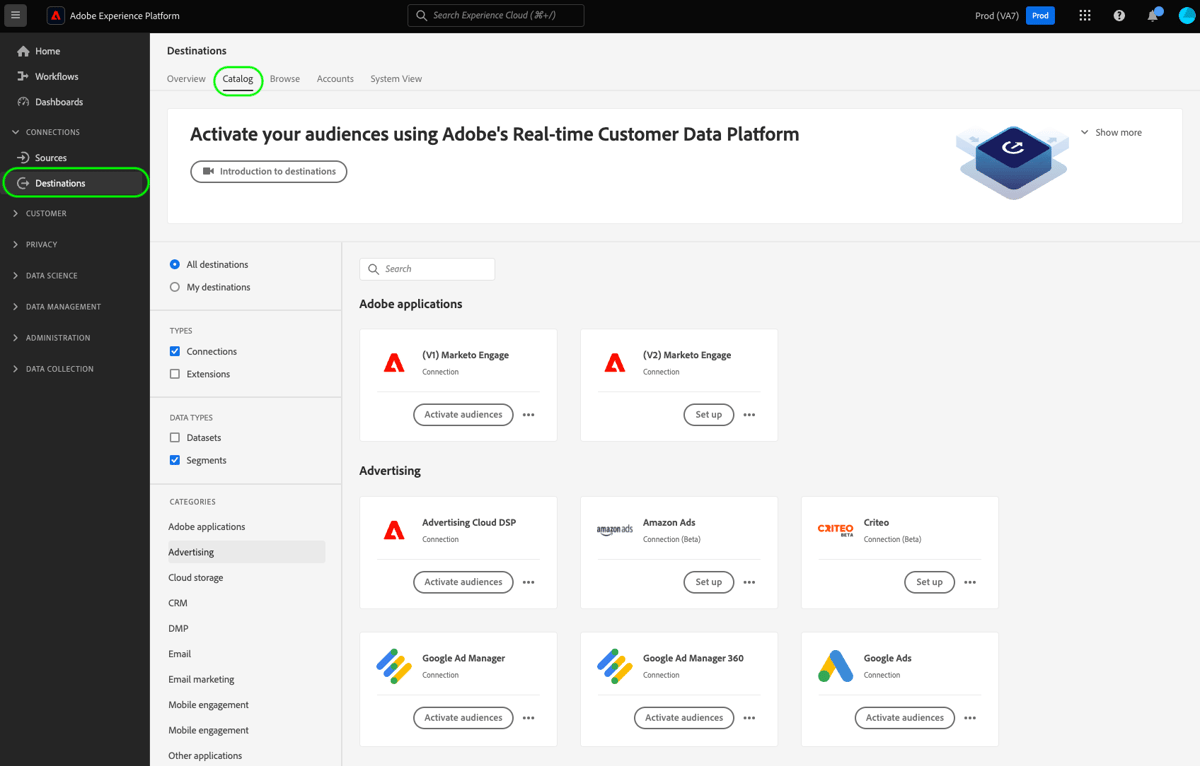Switch to the Browse tab

point(285,78)
